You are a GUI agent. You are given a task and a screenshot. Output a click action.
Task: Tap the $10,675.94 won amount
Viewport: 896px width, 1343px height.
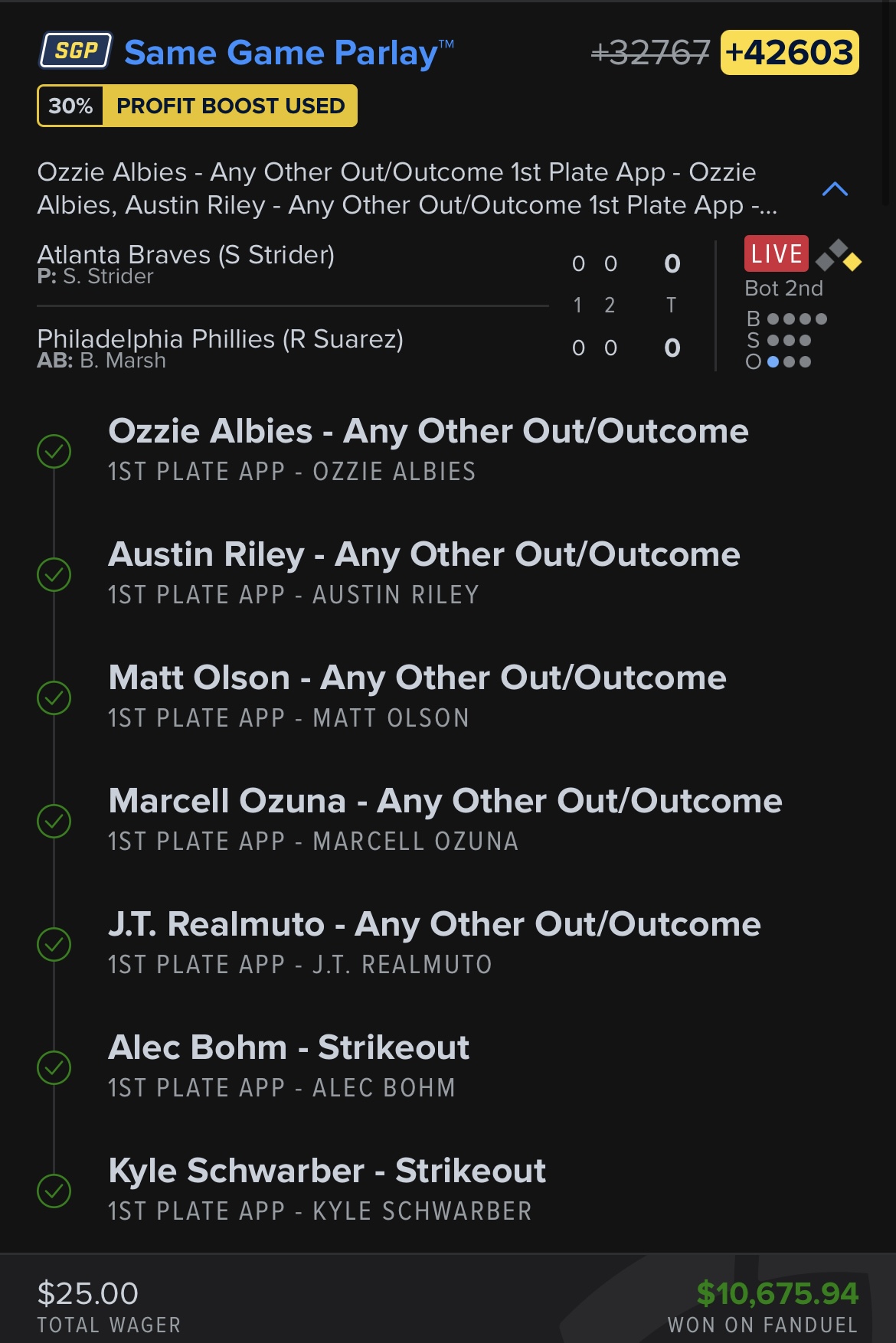(777, 1293)
